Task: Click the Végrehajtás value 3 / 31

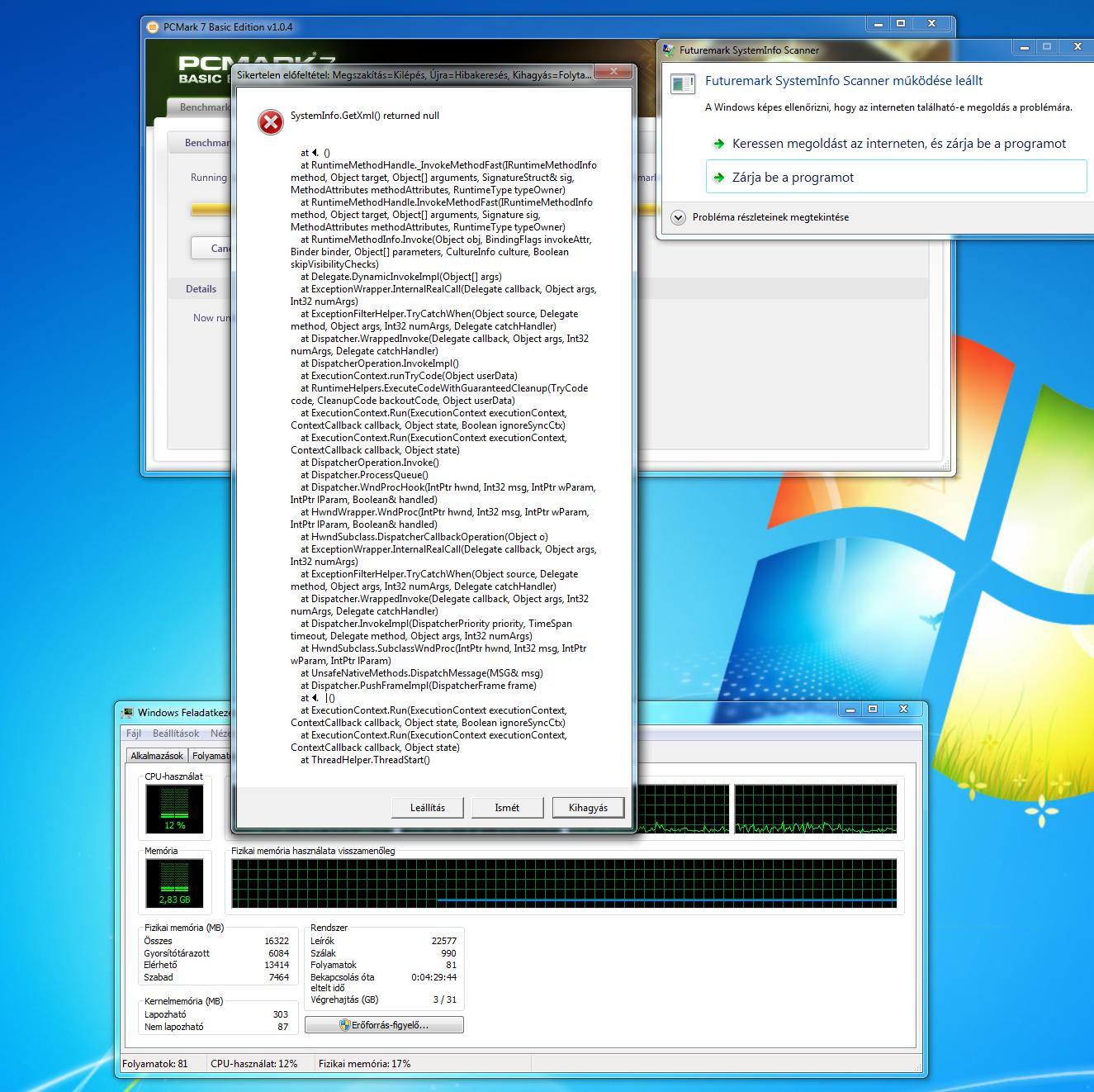Action: tap(444, 999)
